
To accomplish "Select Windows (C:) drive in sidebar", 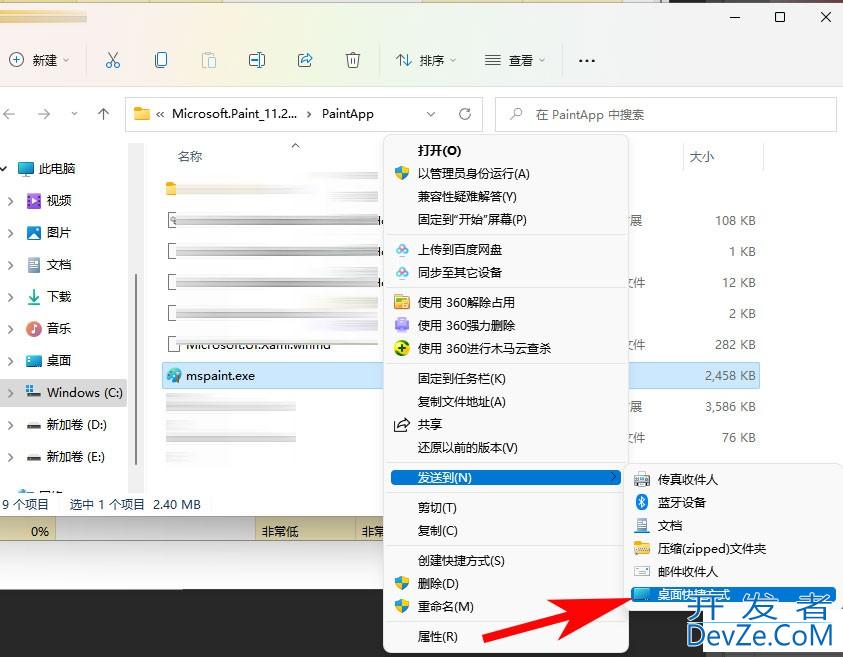I will click(63, 392).
